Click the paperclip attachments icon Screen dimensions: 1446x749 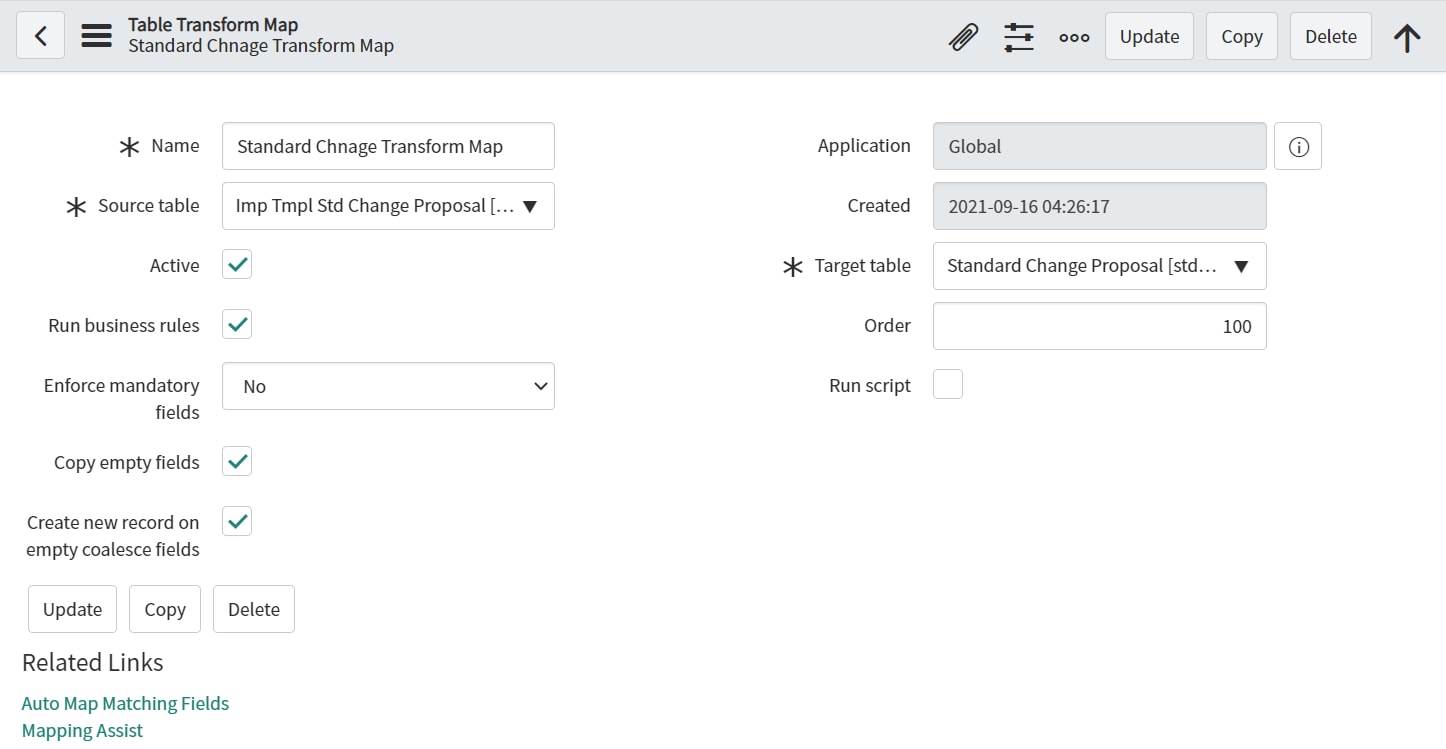click(x=963, y=37)
